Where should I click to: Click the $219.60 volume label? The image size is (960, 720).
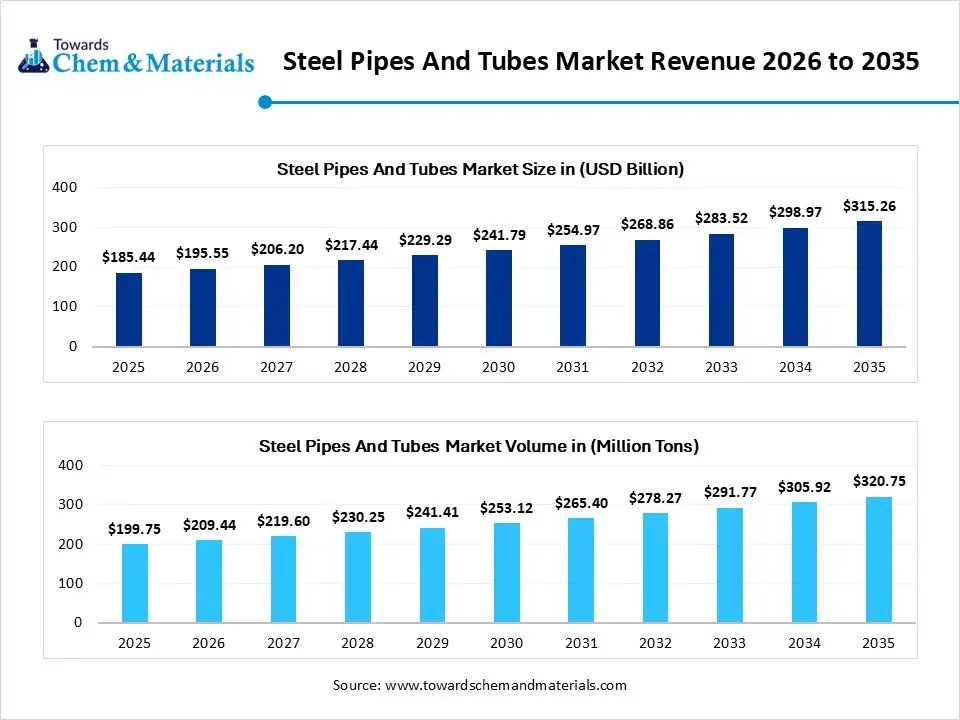click(x=283, y=521)
